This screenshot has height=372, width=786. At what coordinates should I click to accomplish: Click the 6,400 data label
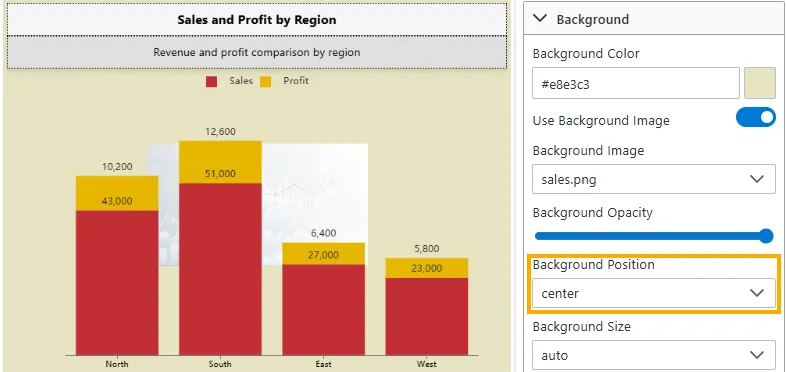pos(323,233)
